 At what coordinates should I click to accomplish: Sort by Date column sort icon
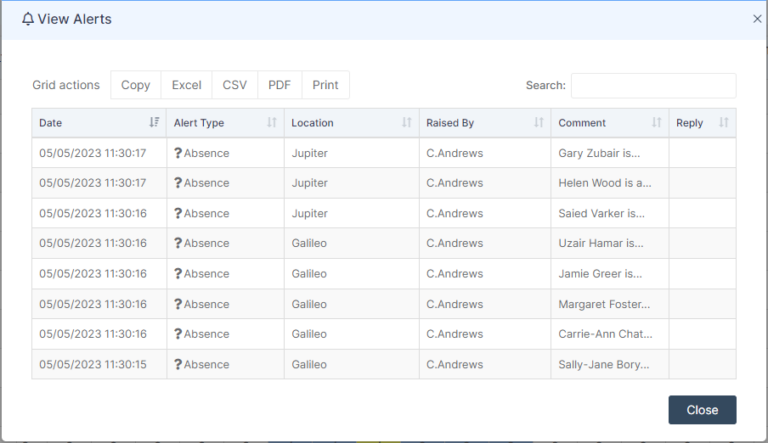click(x=154, y=123)
